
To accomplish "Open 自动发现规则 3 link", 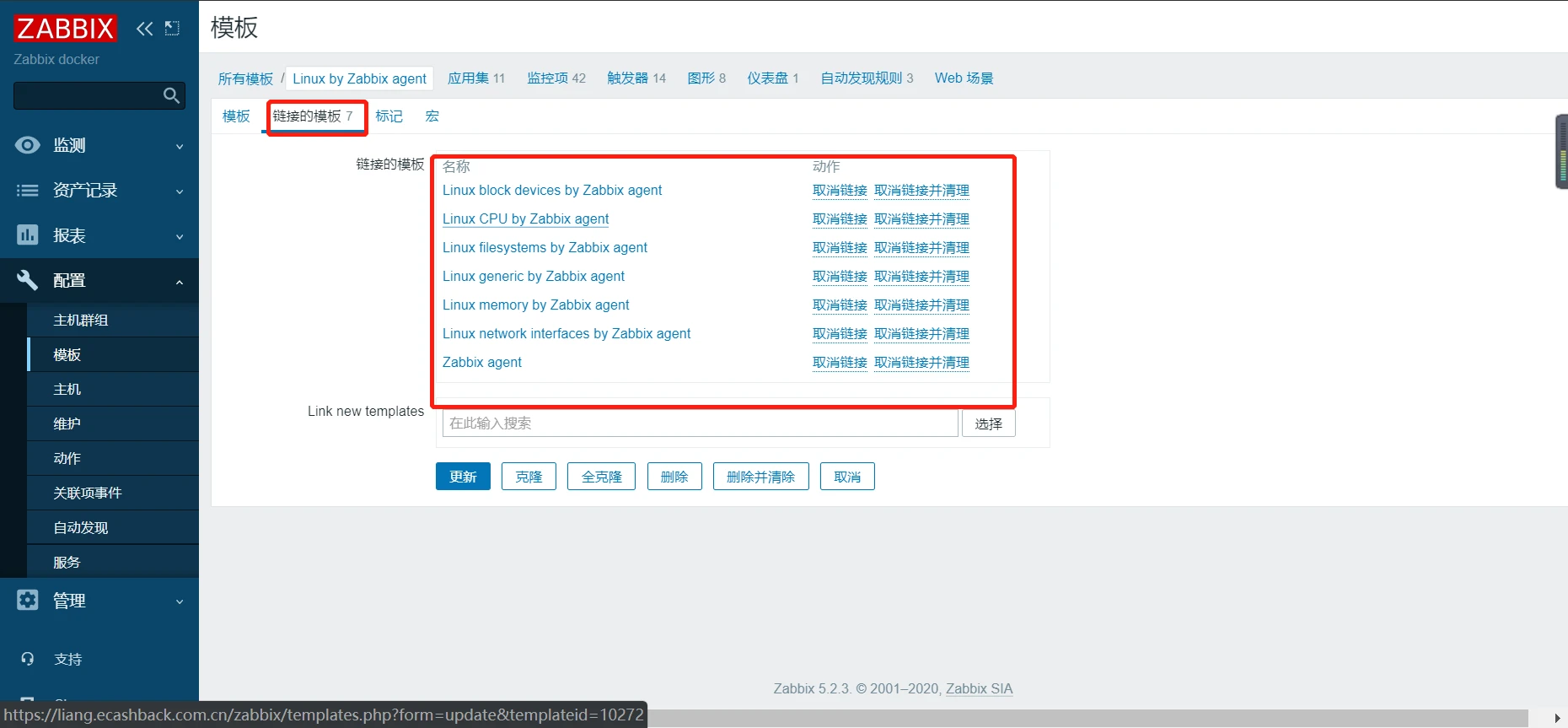I will point(867,78).
